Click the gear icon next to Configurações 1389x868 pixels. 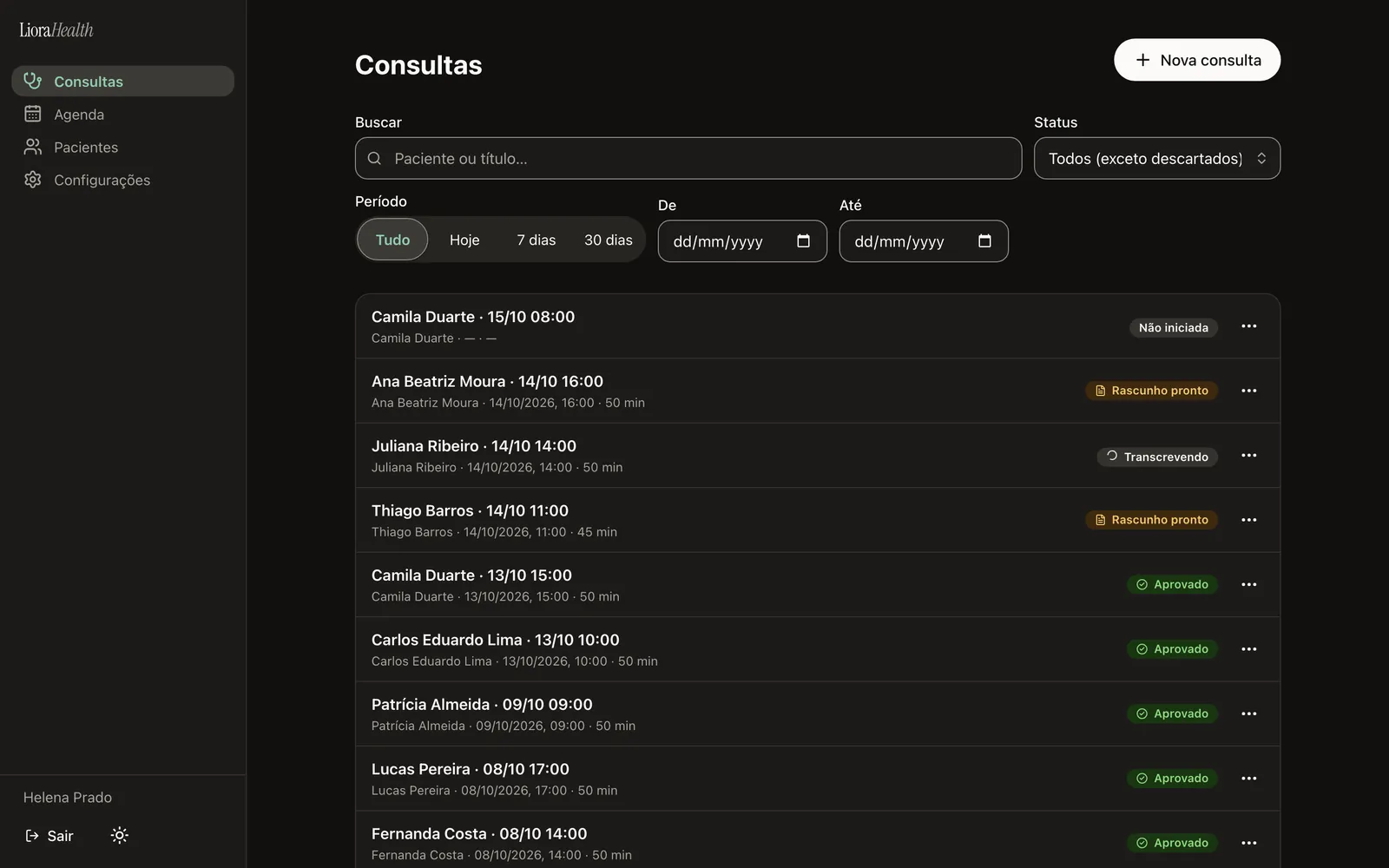(x=33, y=180)
